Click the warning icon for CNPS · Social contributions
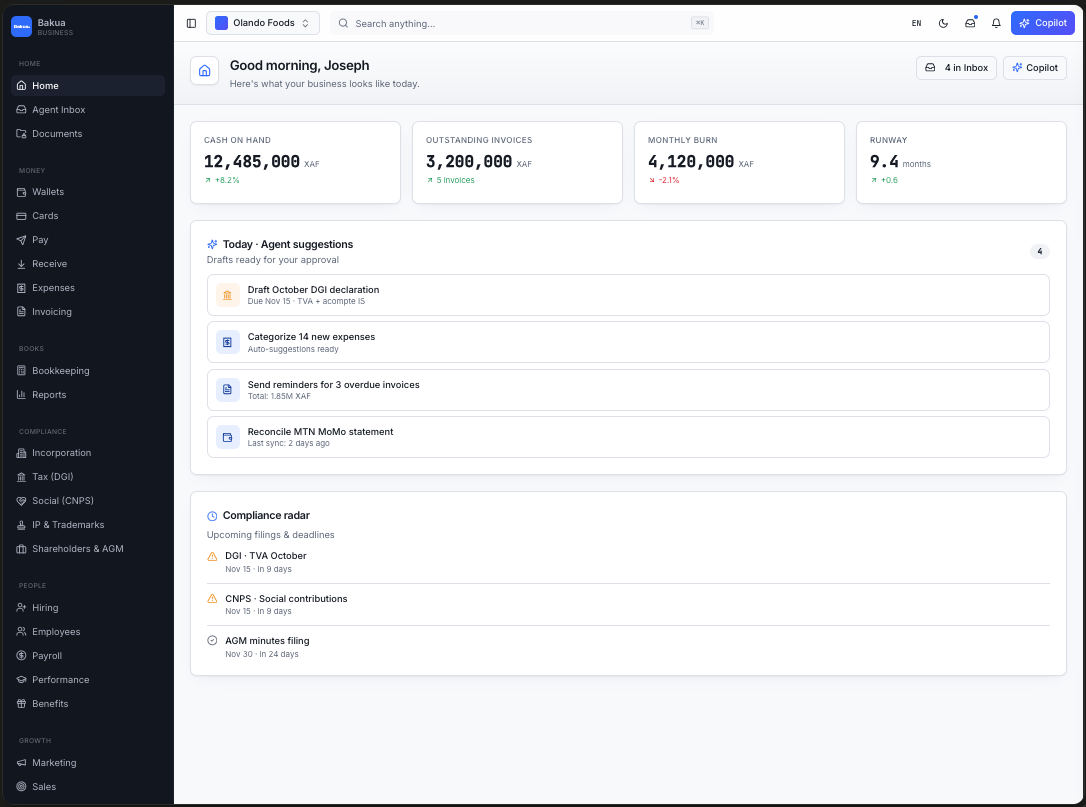Viewport: 1086px width, 807px height. pyautogui.click(x=213, y=598)
